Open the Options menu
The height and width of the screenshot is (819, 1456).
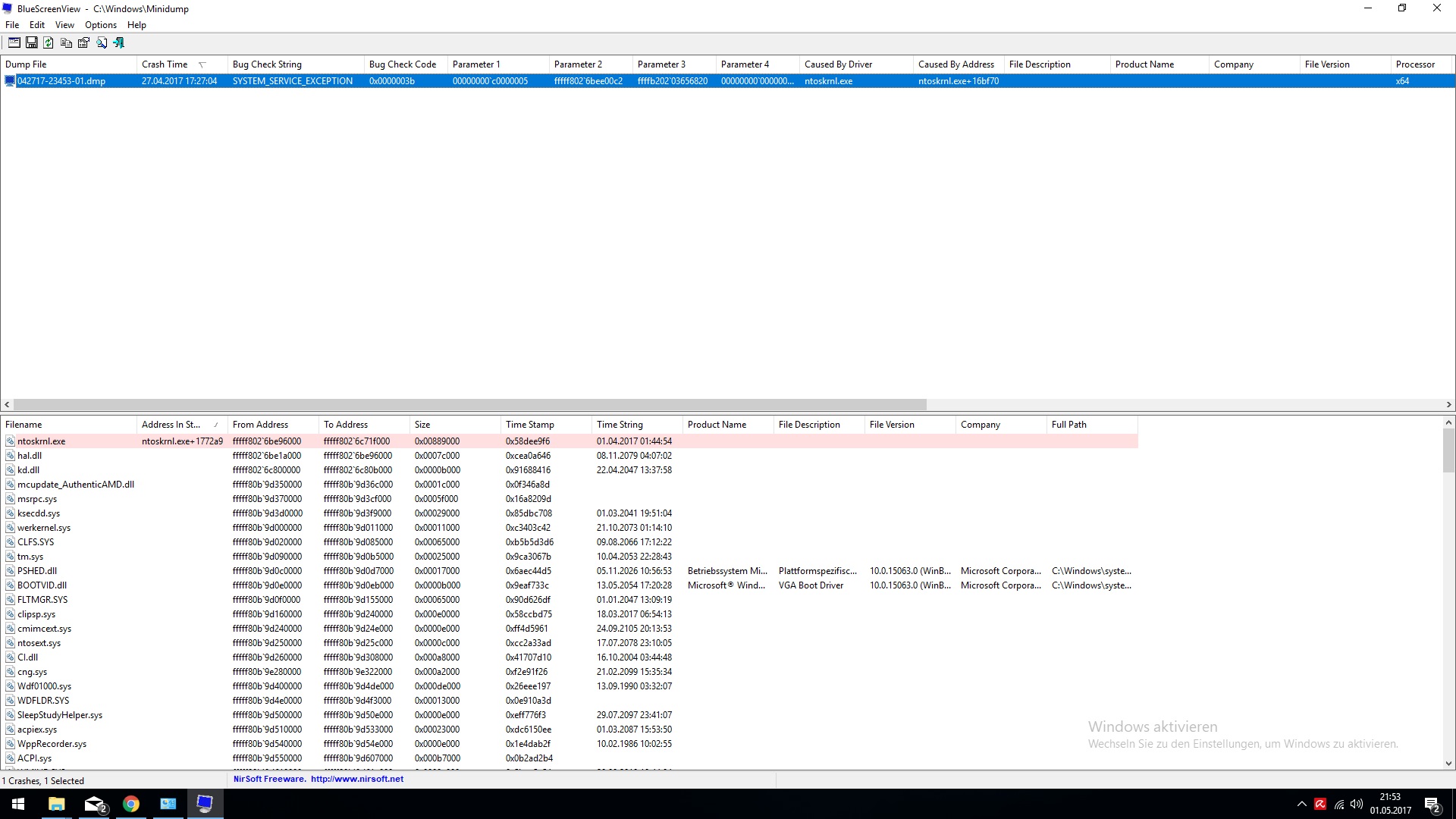(x=100, y=25)
